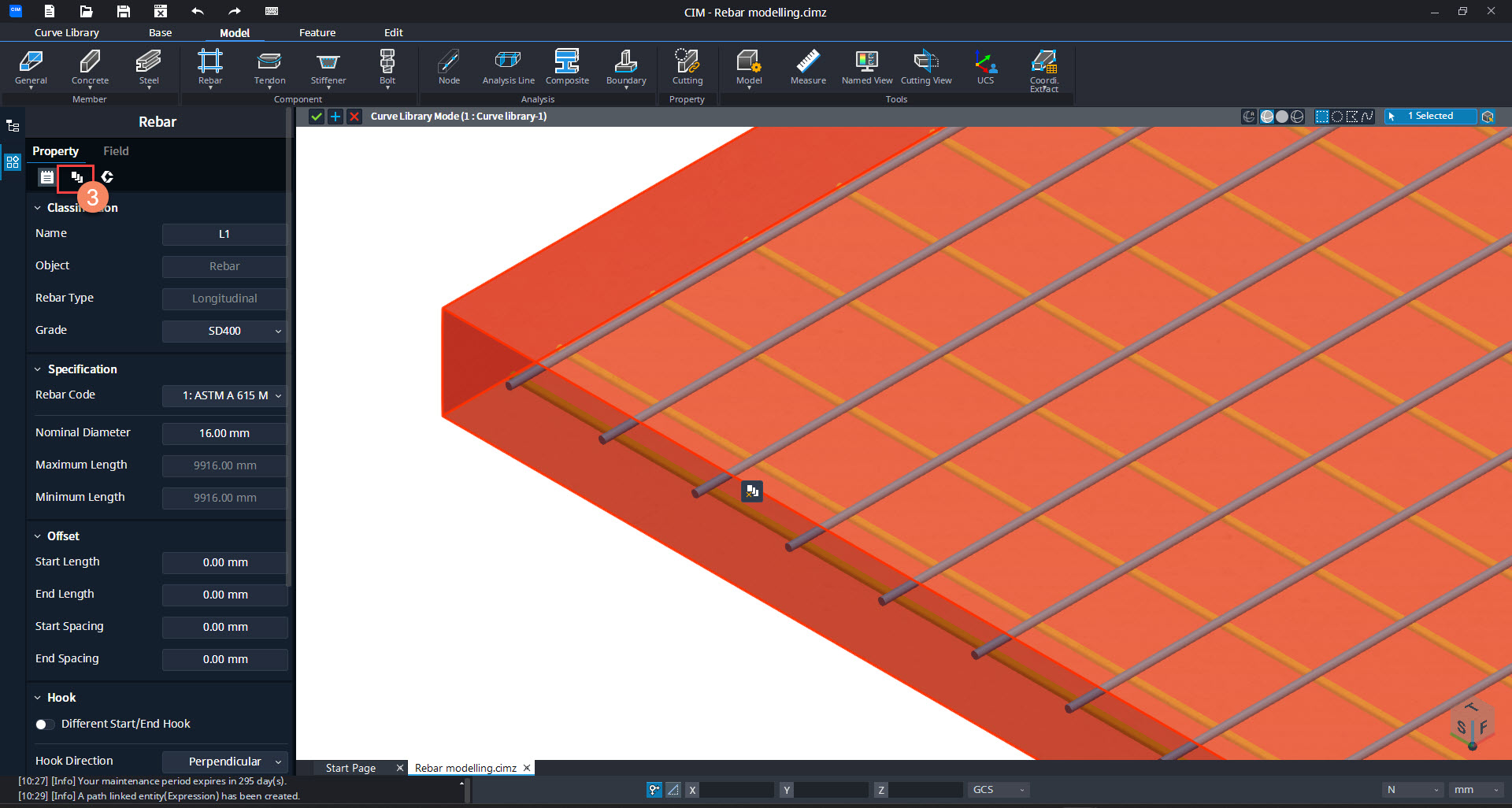The height and width of the screenshot is (808, 1512).
Task: Redo the last undone action
Action: pos(235,11)
